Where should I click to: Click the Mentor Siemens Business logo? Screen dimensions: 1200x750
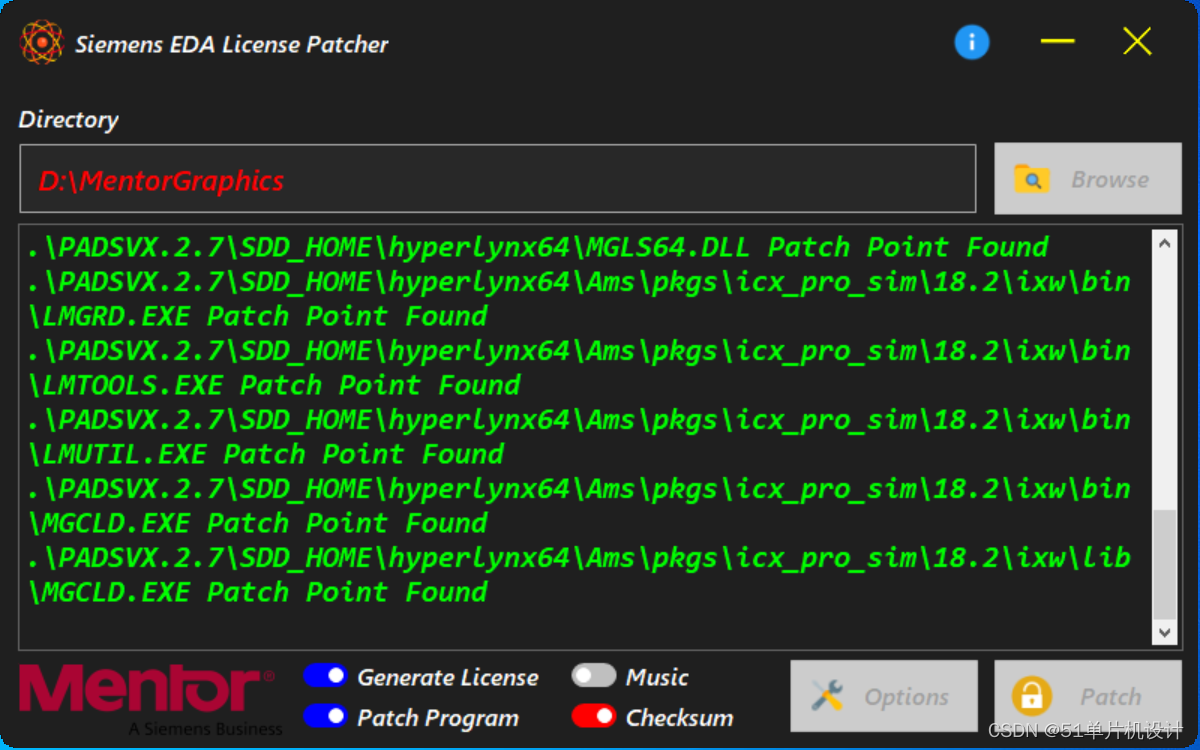(x=150, y=699)
